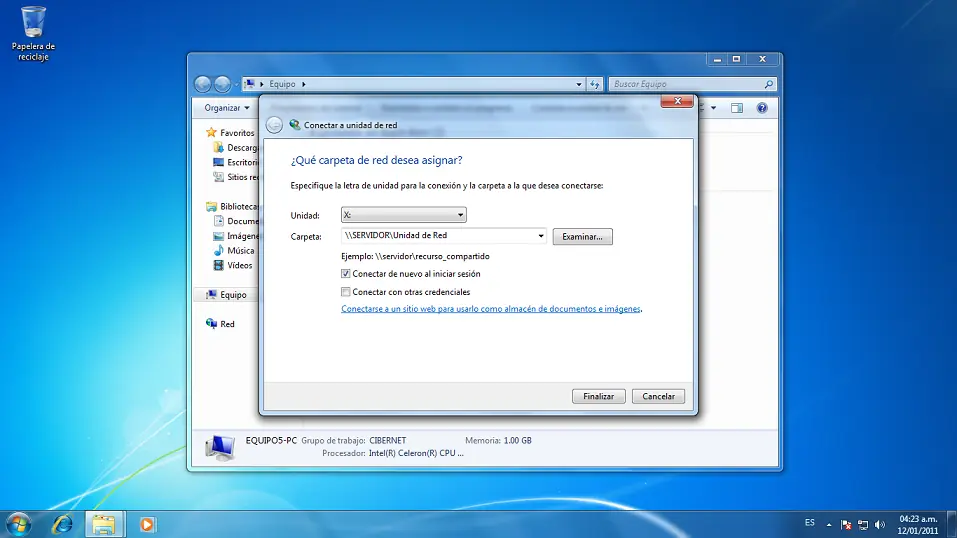Select Equipo in the navigation pane
Screen dimensions: 957x538
pyautogui.click(x=233, y=295)
